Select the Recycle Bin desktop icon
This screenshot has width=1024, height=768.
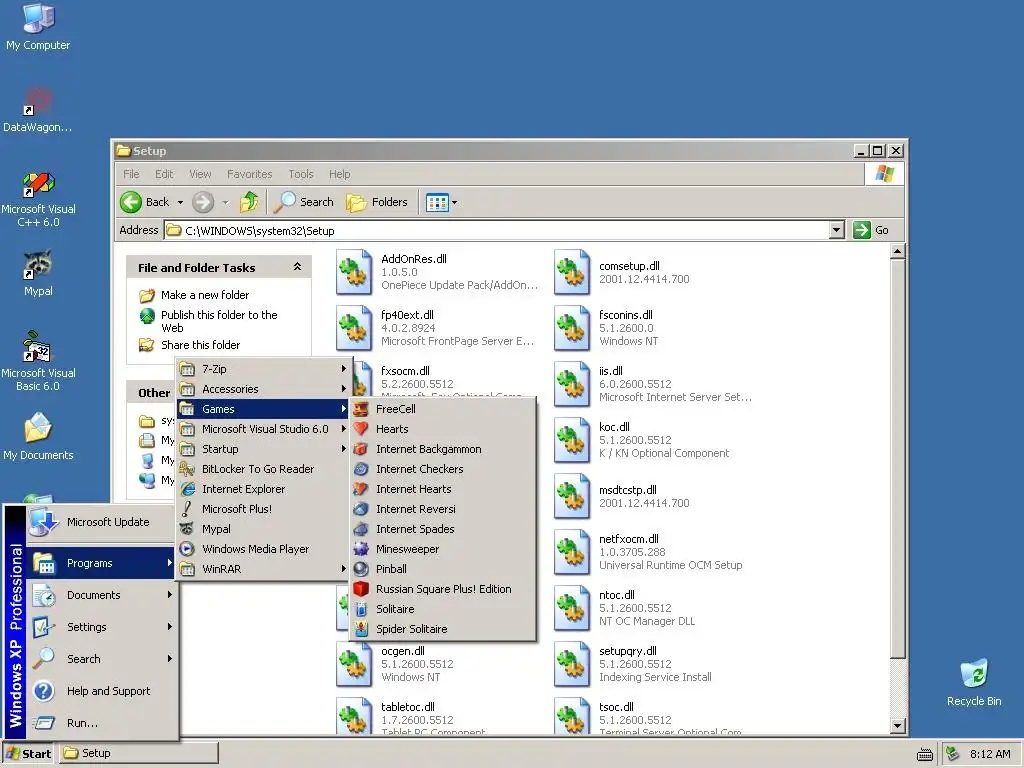click(974, 682)
